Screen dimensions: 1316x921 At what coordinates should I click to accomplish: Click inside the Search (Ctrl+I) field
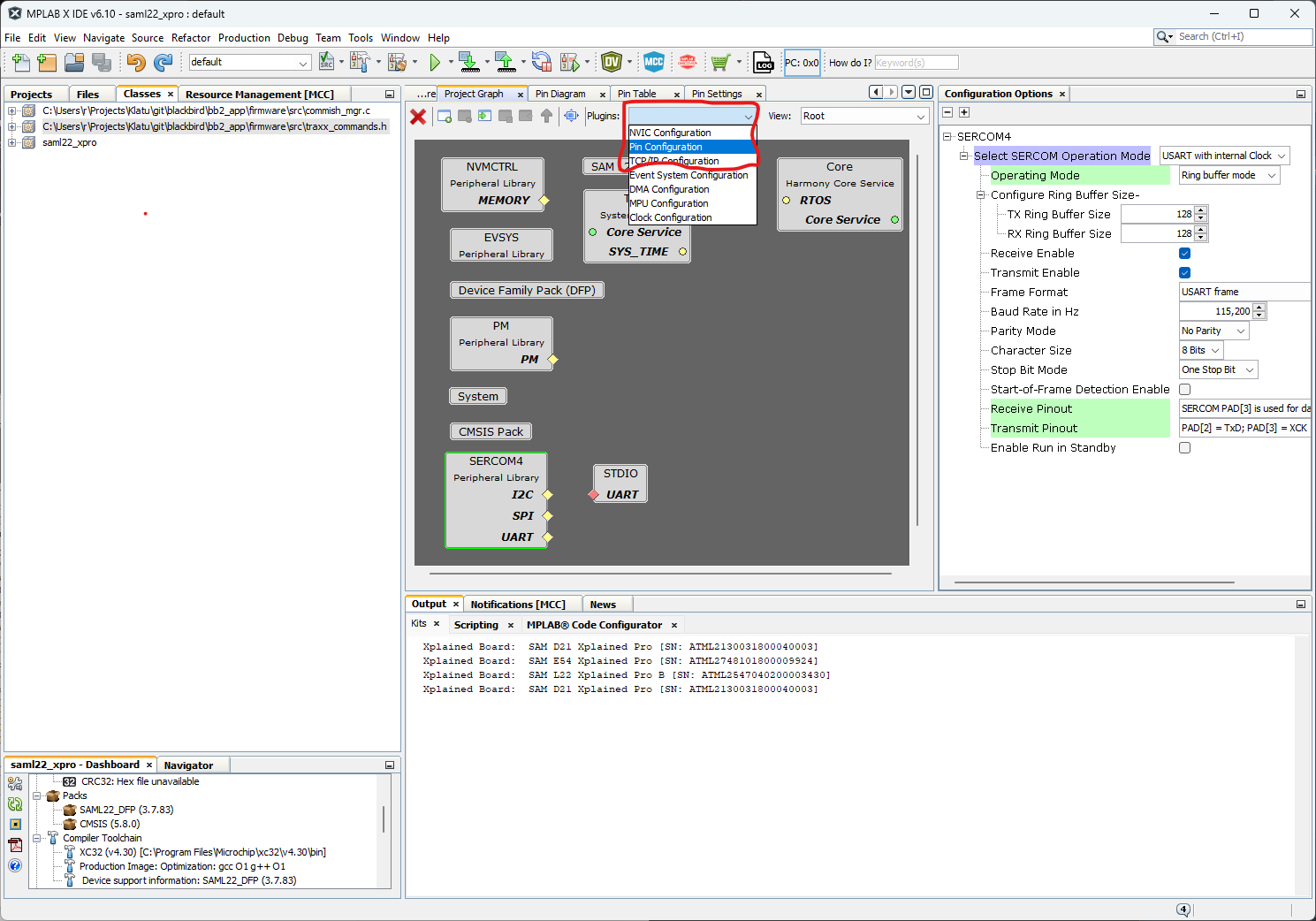(x=1237, y=36)
